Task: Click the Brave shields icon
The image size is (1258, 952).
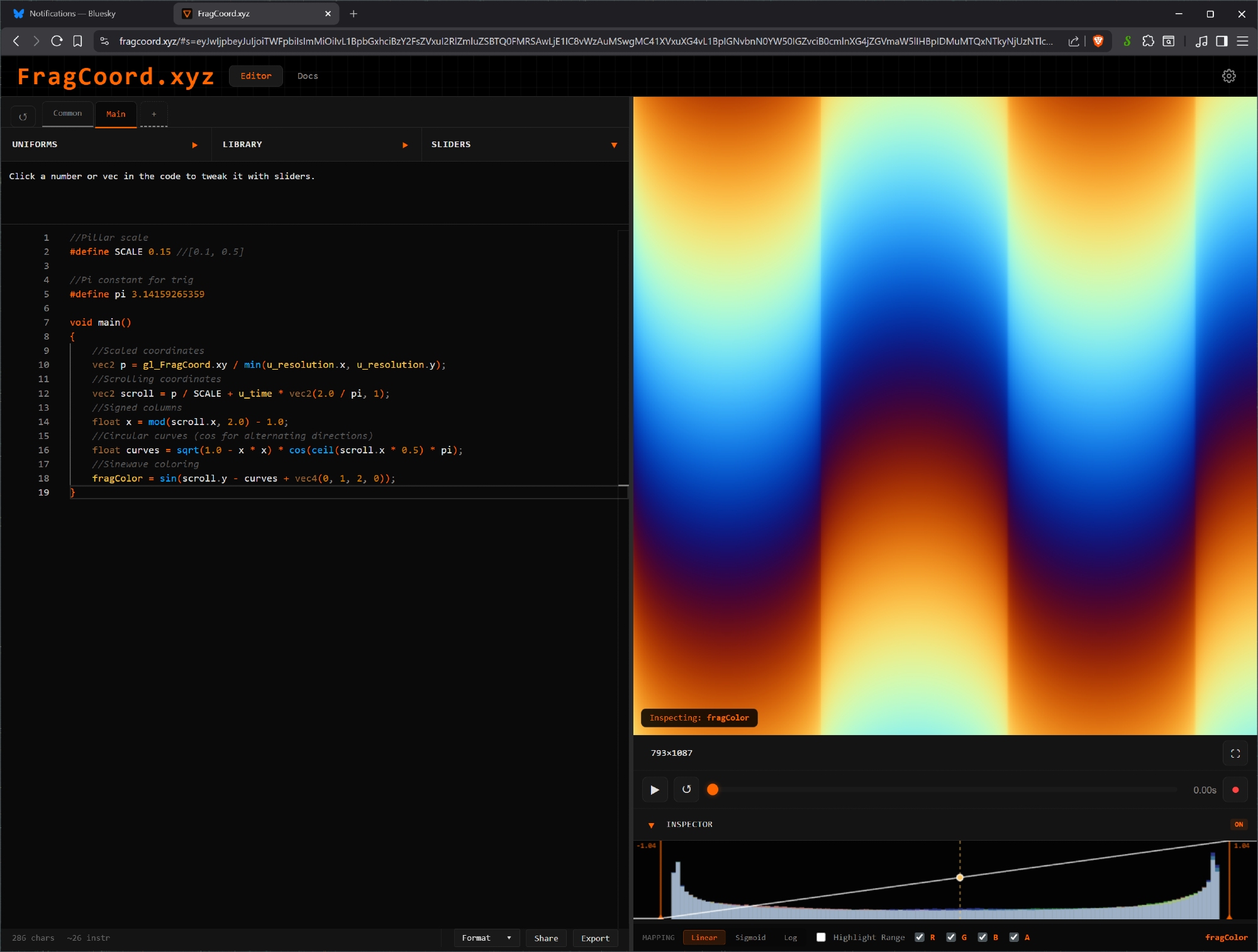Action: 1098,41
